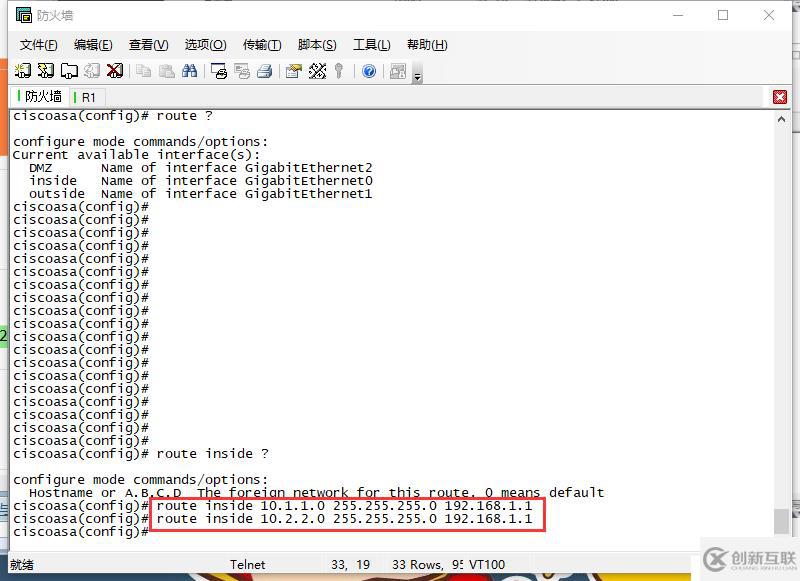Open the 查看(V) menu
800x581 pixels.
tap(148, 45)
